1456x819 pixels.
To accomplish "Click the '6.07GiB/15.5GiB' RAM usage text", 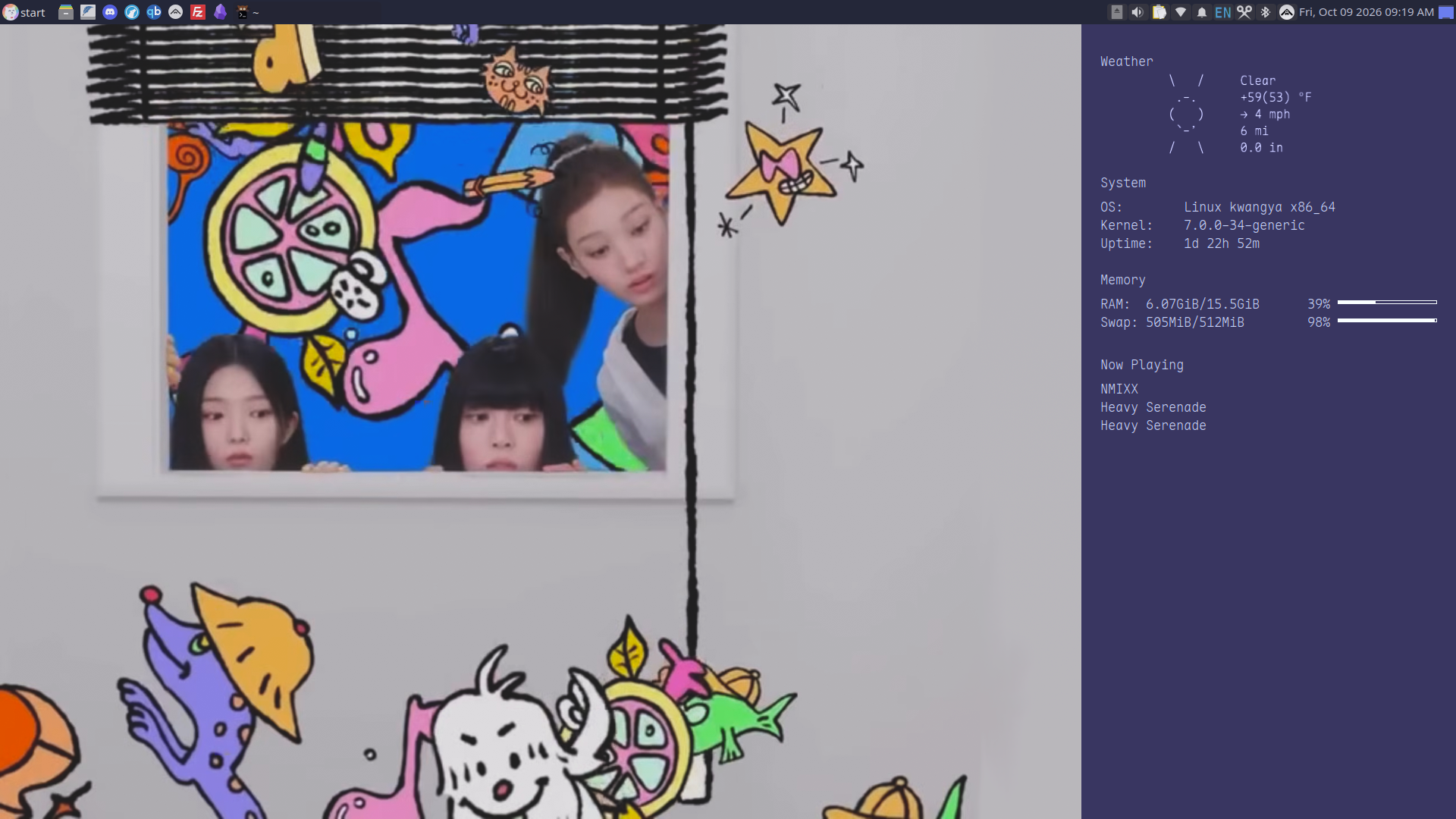I will click(x=1202, y=304).
